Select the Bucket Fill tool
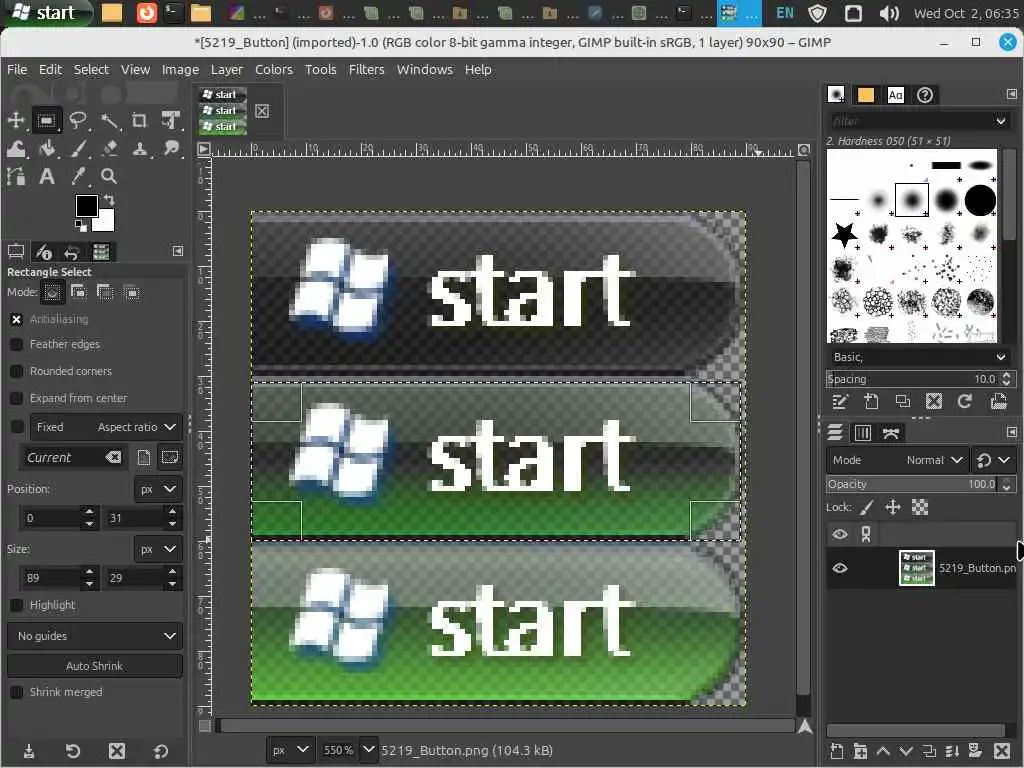Viewport: 1024px width, 768px height. (46, 149)
